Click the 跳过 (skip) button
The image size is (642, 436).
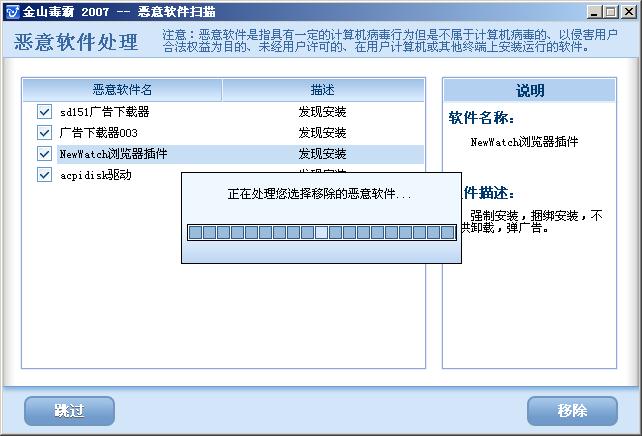click(69, 411)
